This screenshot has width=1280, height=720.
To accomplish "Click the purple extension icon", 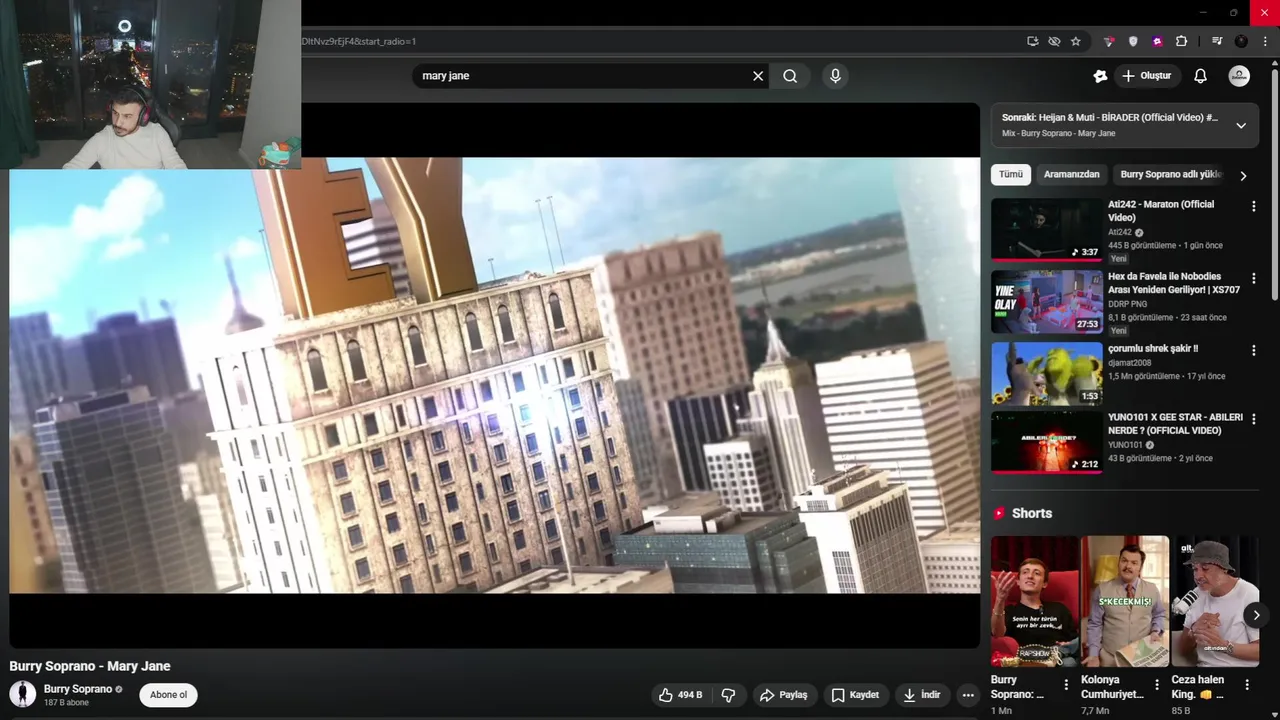I will tap(1157, 41).
